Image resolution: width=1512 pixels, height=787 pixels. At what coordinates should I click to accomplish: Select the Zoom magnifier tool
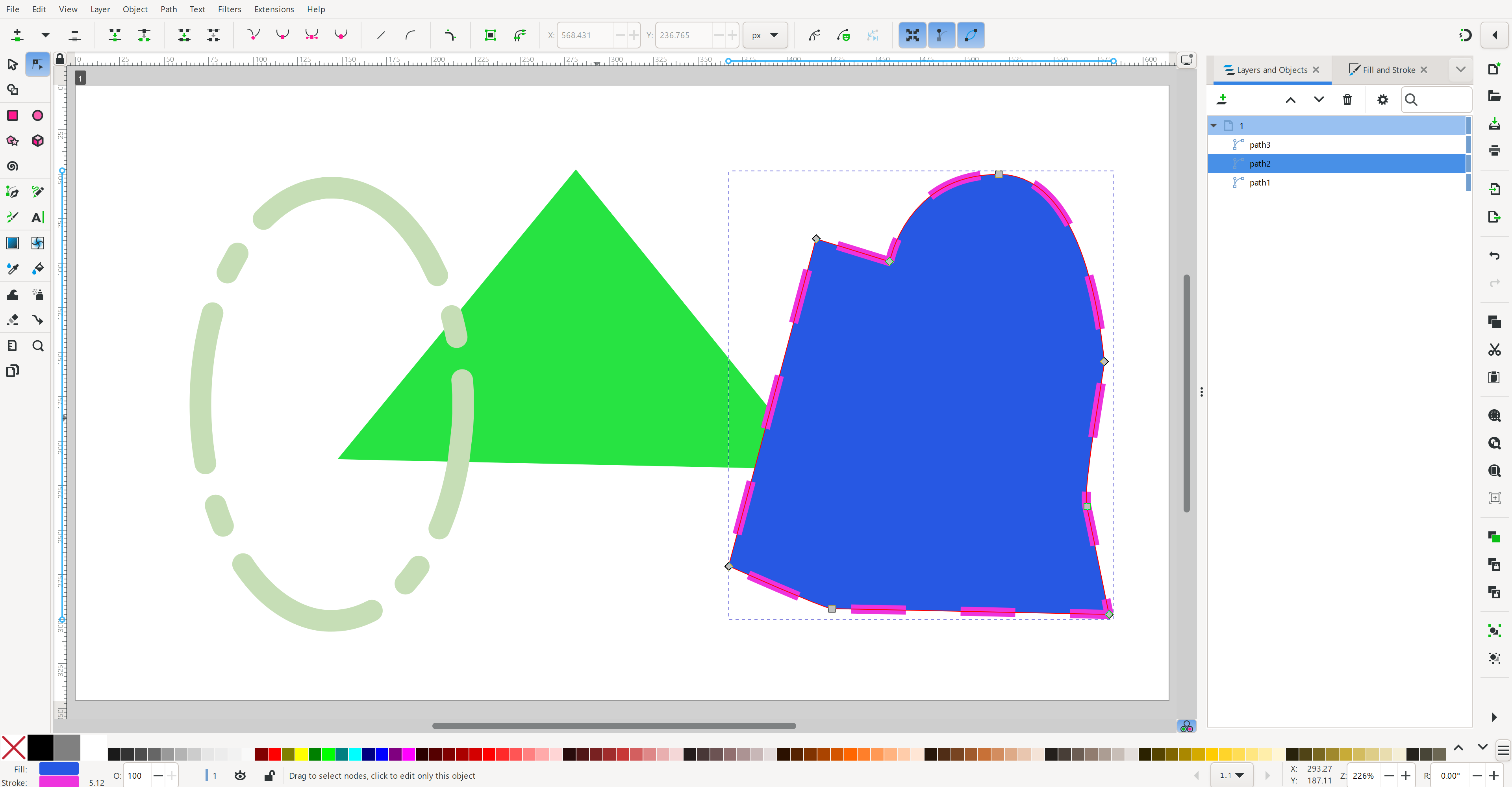pyautogui.click(x=37, y=346)
